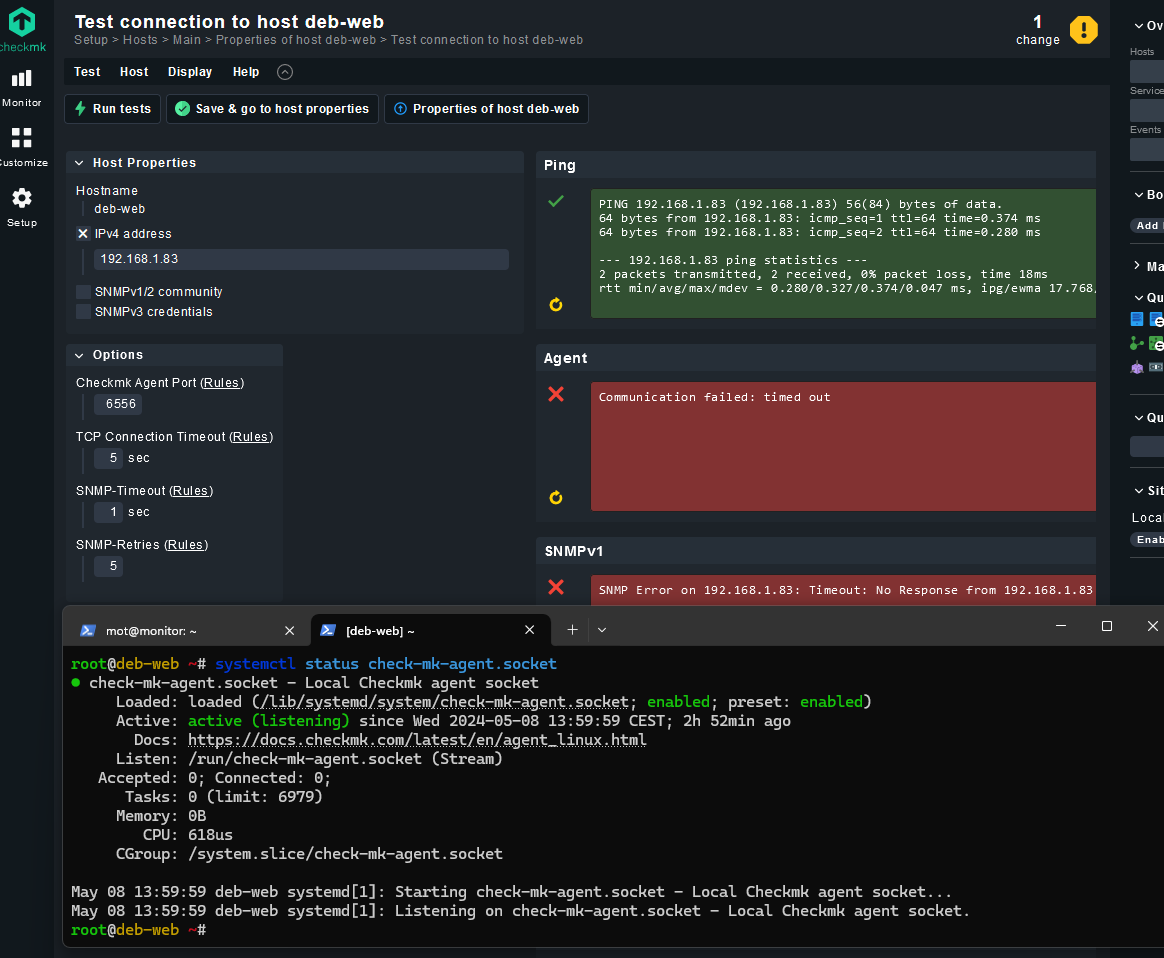Click the purple cube quicklink icon
The image size is (1164, 958).
[1137, 367]
